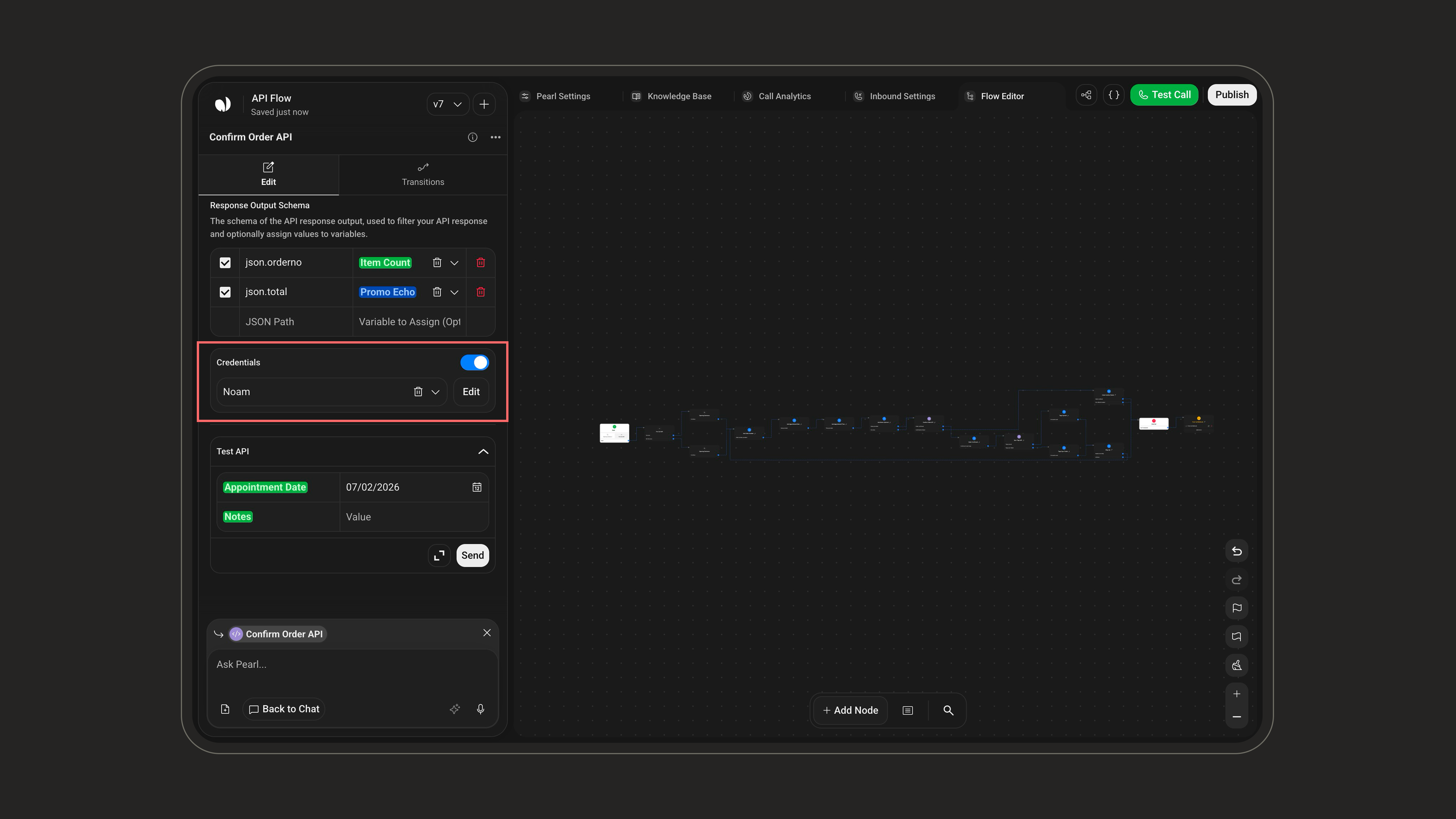Clear the Item Count variable assignment

[x=437, y=263]
